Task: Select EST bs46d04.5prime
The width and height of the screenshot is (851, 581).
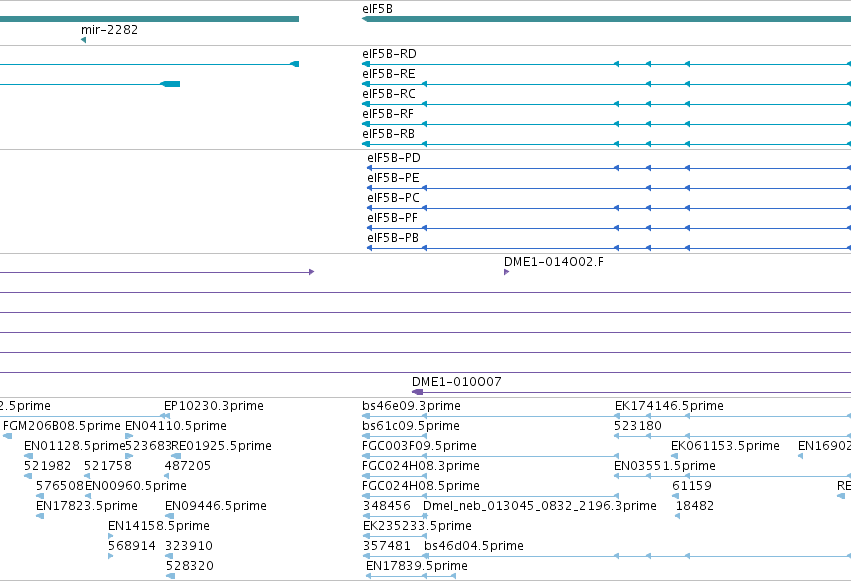Action: click(474, 546)
